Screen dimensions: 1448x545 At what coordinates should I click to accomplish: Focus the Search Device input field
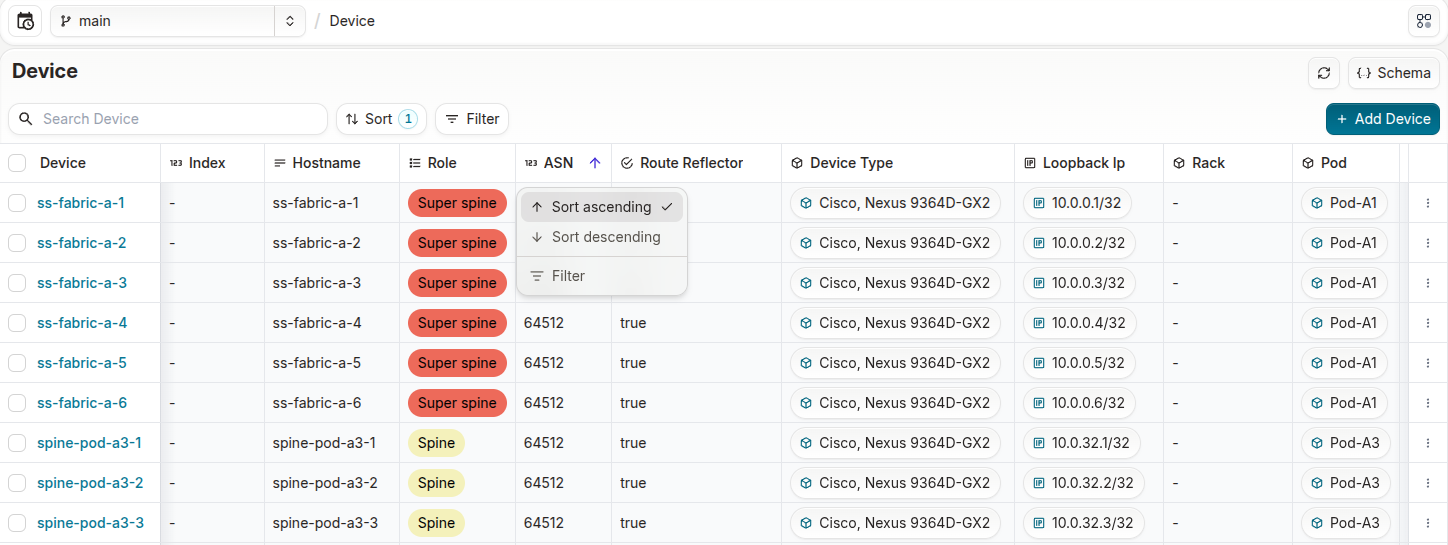pos(168,119)
